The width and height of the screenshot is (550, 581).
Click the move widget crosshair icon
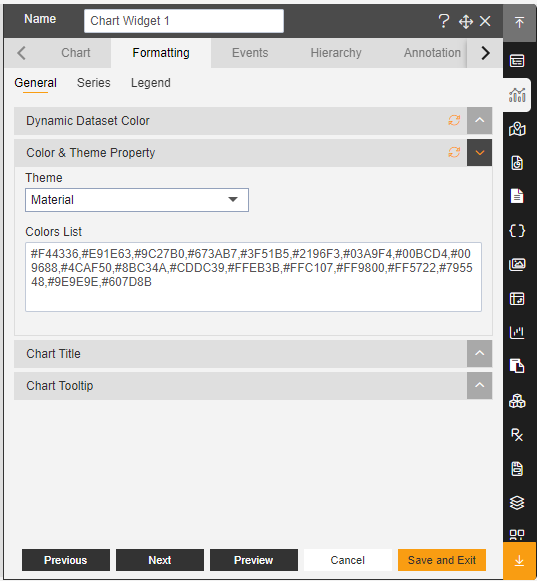point(465,21)
